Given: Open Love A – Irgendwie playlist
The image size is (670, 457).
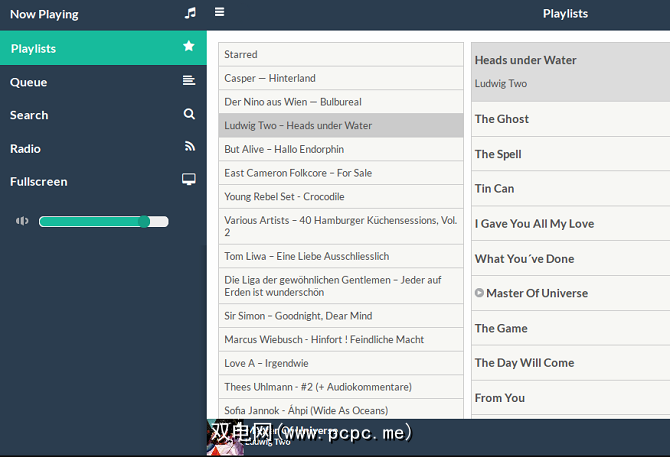Looking at the screenshot, I should (x=341, y=363).
